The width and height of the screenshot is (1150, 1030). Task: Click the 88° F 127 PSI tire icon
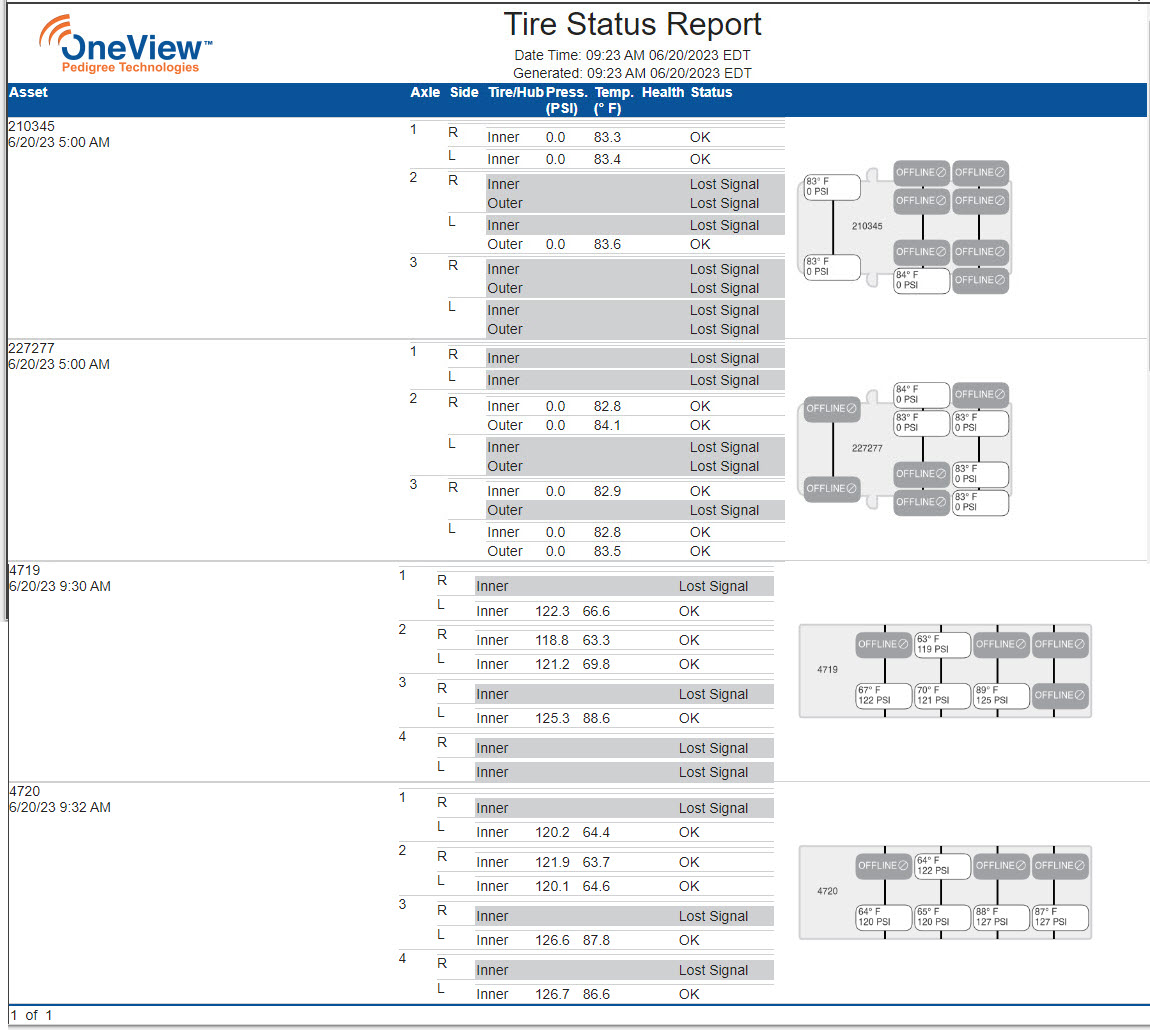[1001, 917]
